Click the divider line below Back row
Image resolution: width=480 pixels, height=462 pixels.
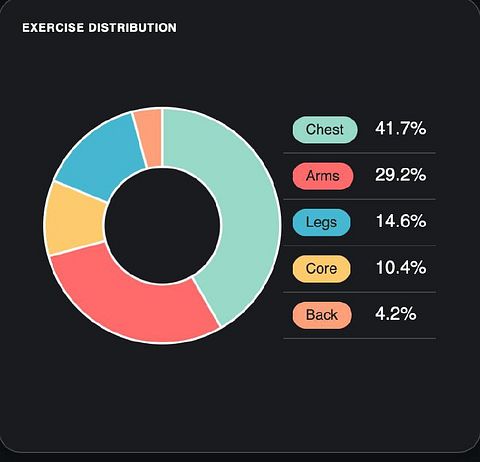pyautogui.click(x=359, y=339)
